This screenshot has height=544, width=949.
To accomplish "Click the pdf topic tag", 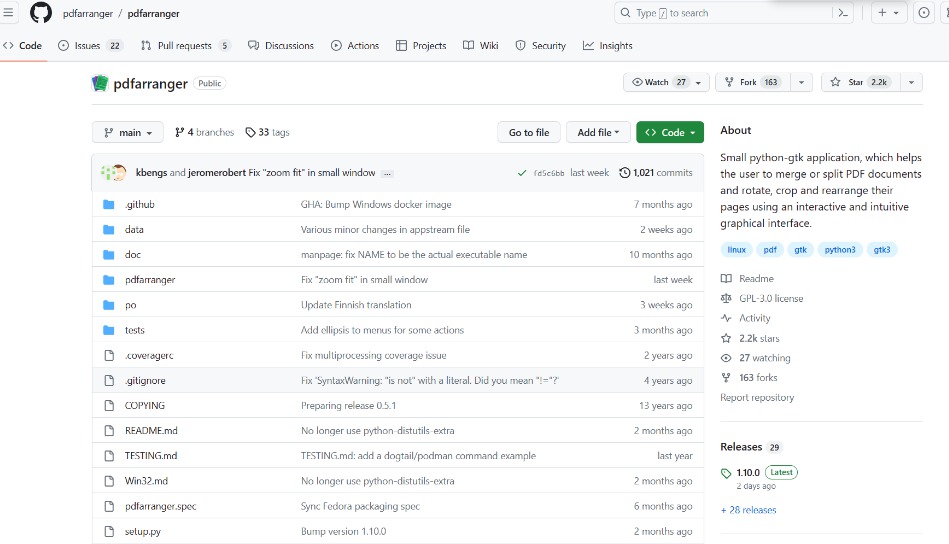I will click(x=770, y=250).
